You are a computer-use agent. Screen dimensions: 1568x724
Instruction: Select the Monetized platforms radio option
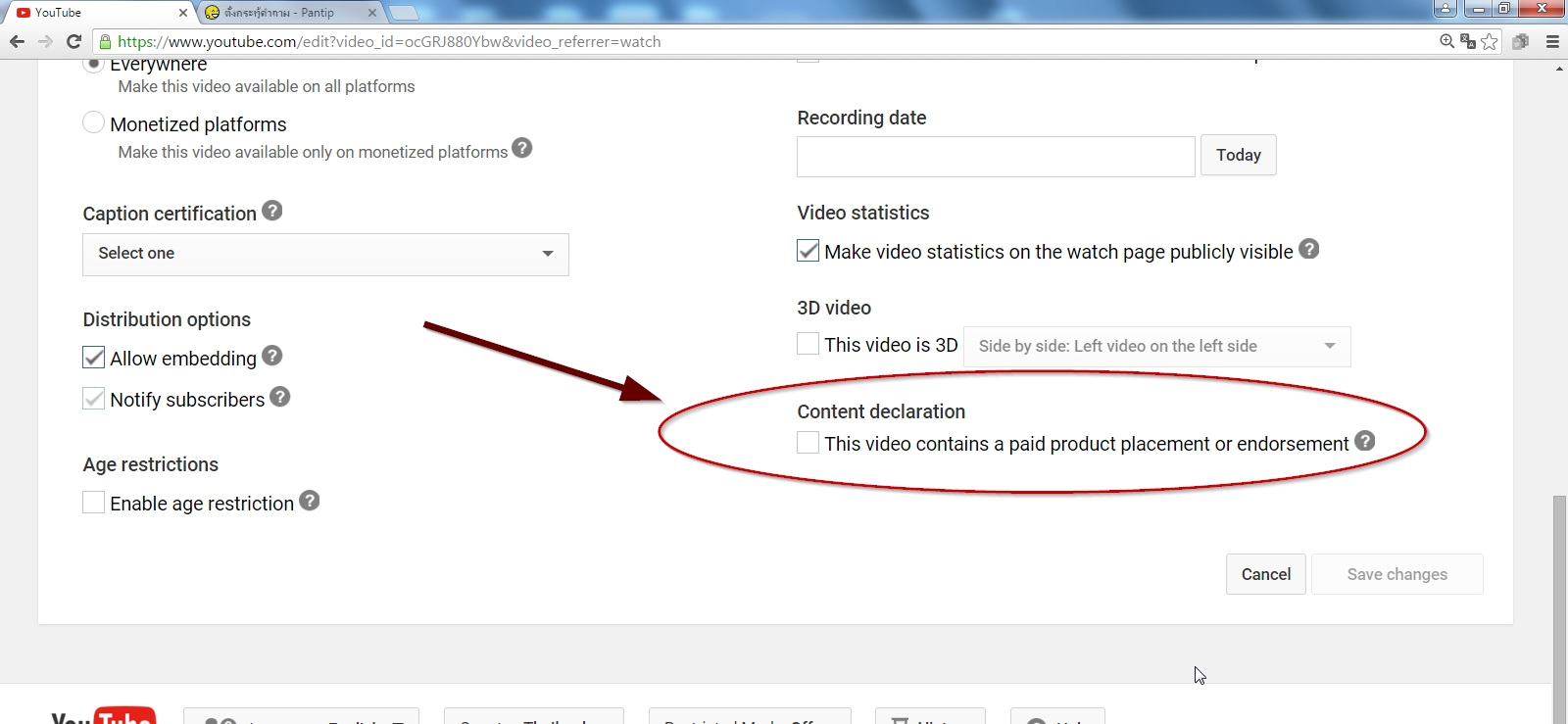point(93,122)
